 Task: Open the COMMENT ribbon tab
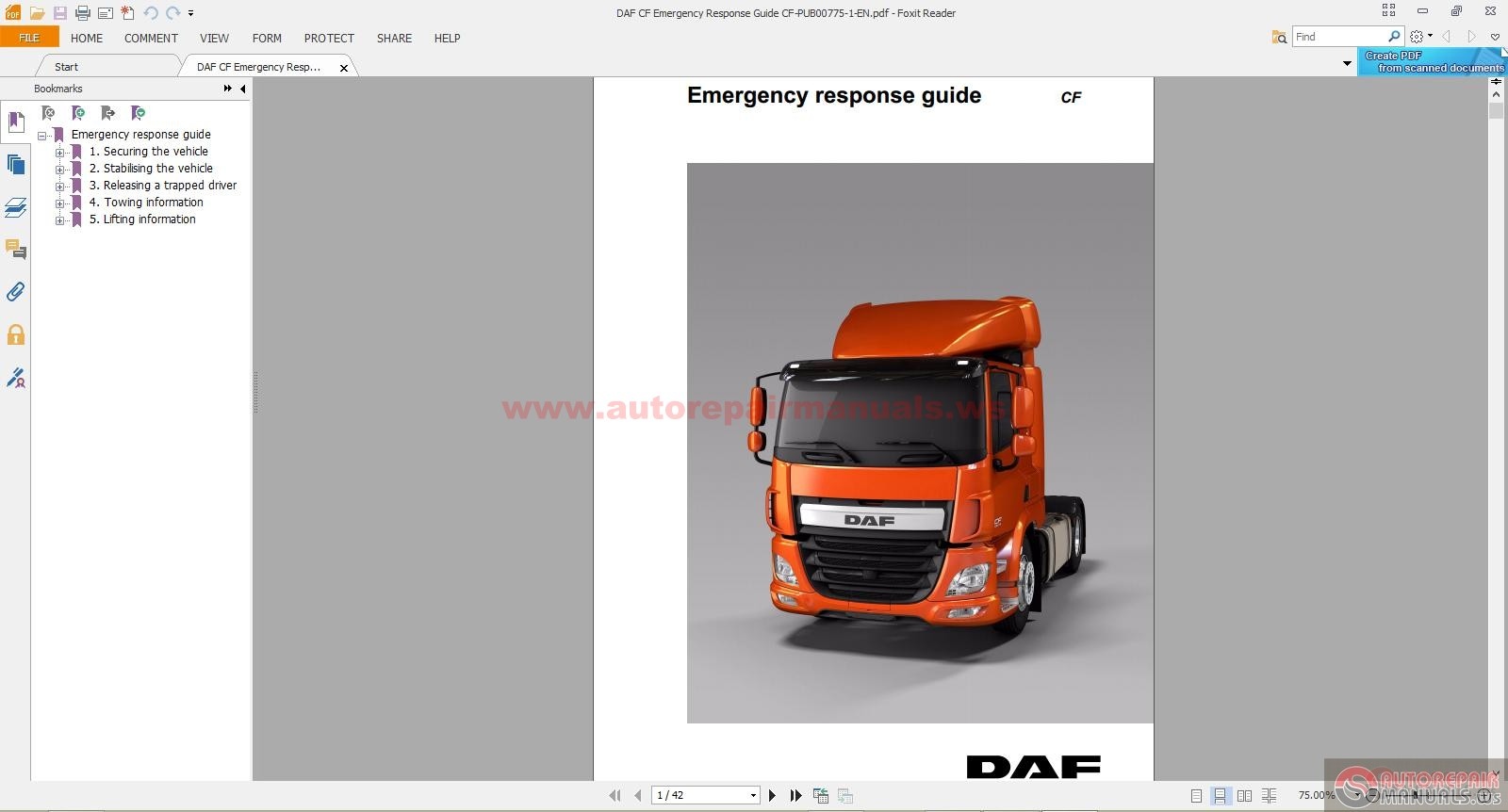pos(151,39)
